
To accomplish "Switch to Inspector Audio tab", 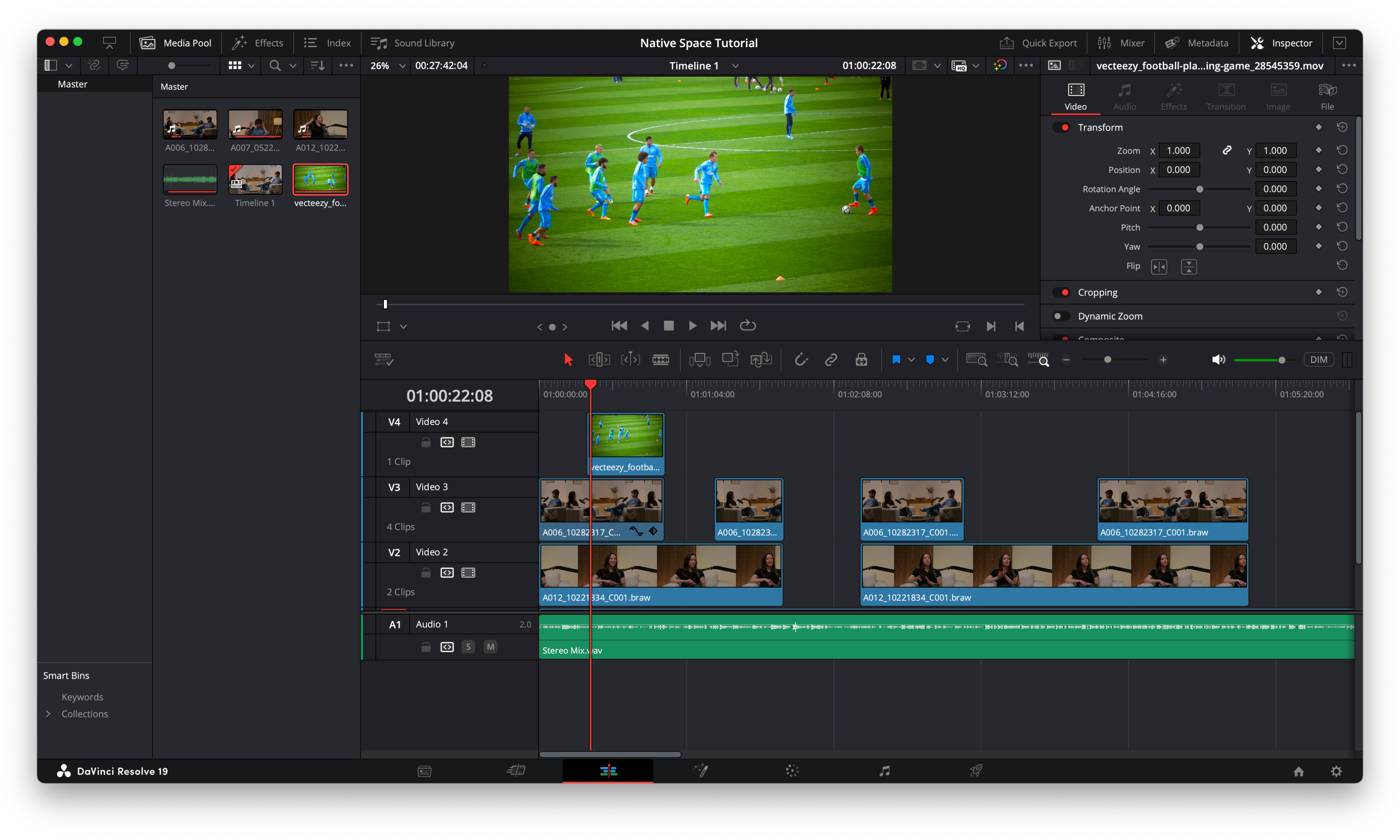I will pyautogui.click(x=1124, y=97).
